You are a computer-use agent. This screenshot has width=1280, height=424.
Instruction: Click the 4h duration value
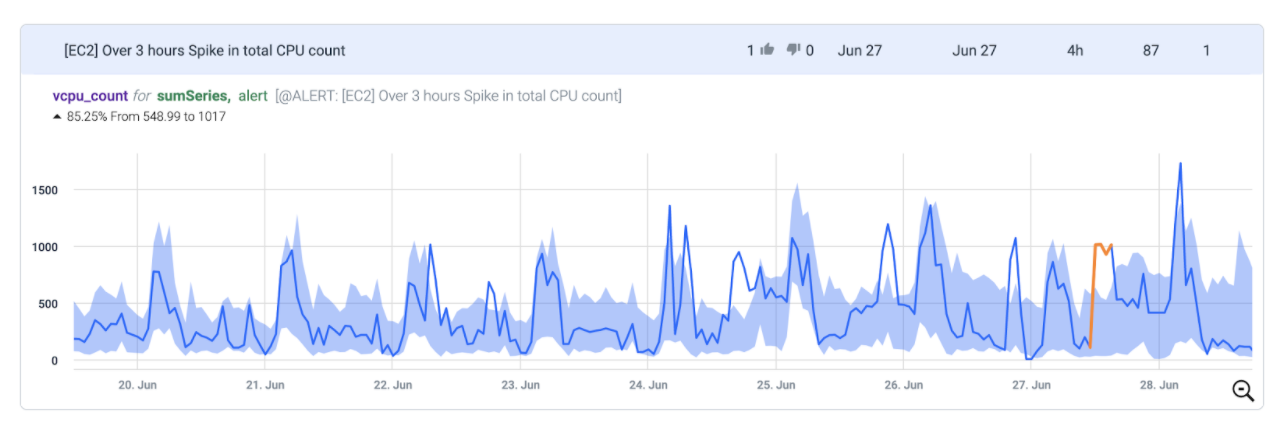click(x=1075, y=50)
